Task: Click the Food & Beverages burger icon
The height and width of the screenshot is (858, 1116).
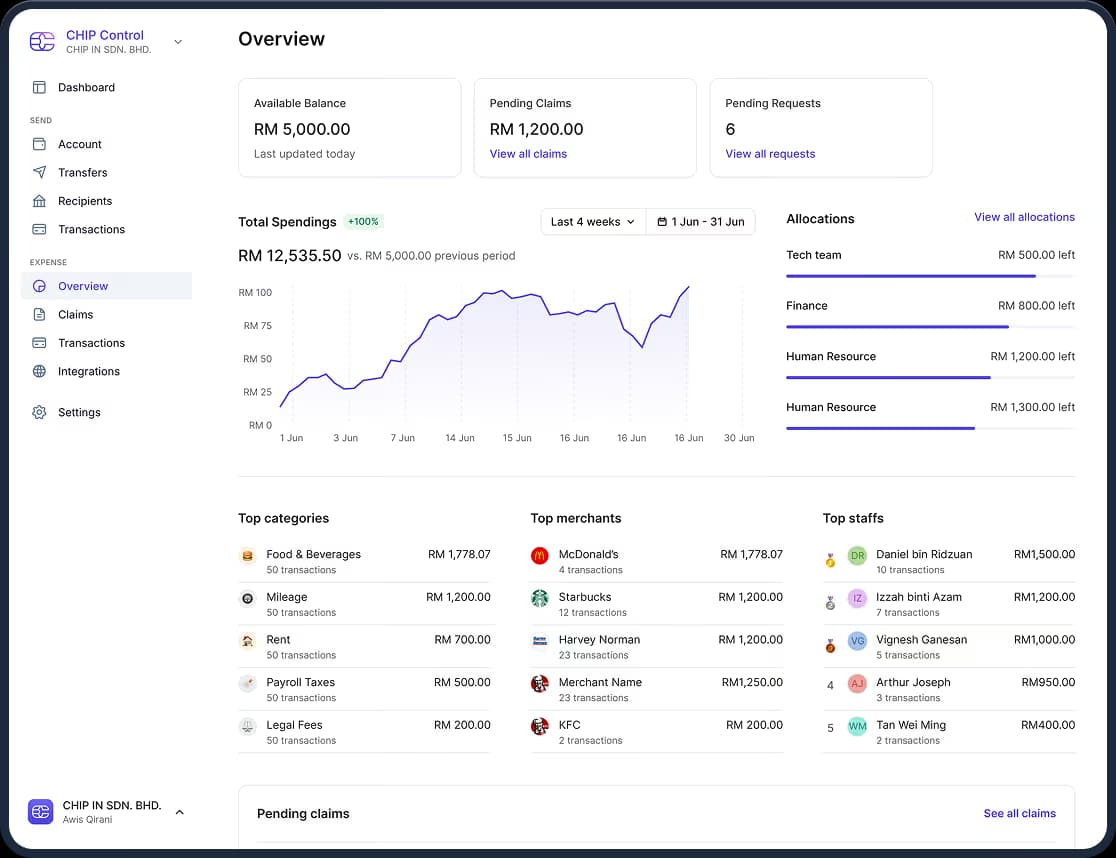Action: (247, 556)
